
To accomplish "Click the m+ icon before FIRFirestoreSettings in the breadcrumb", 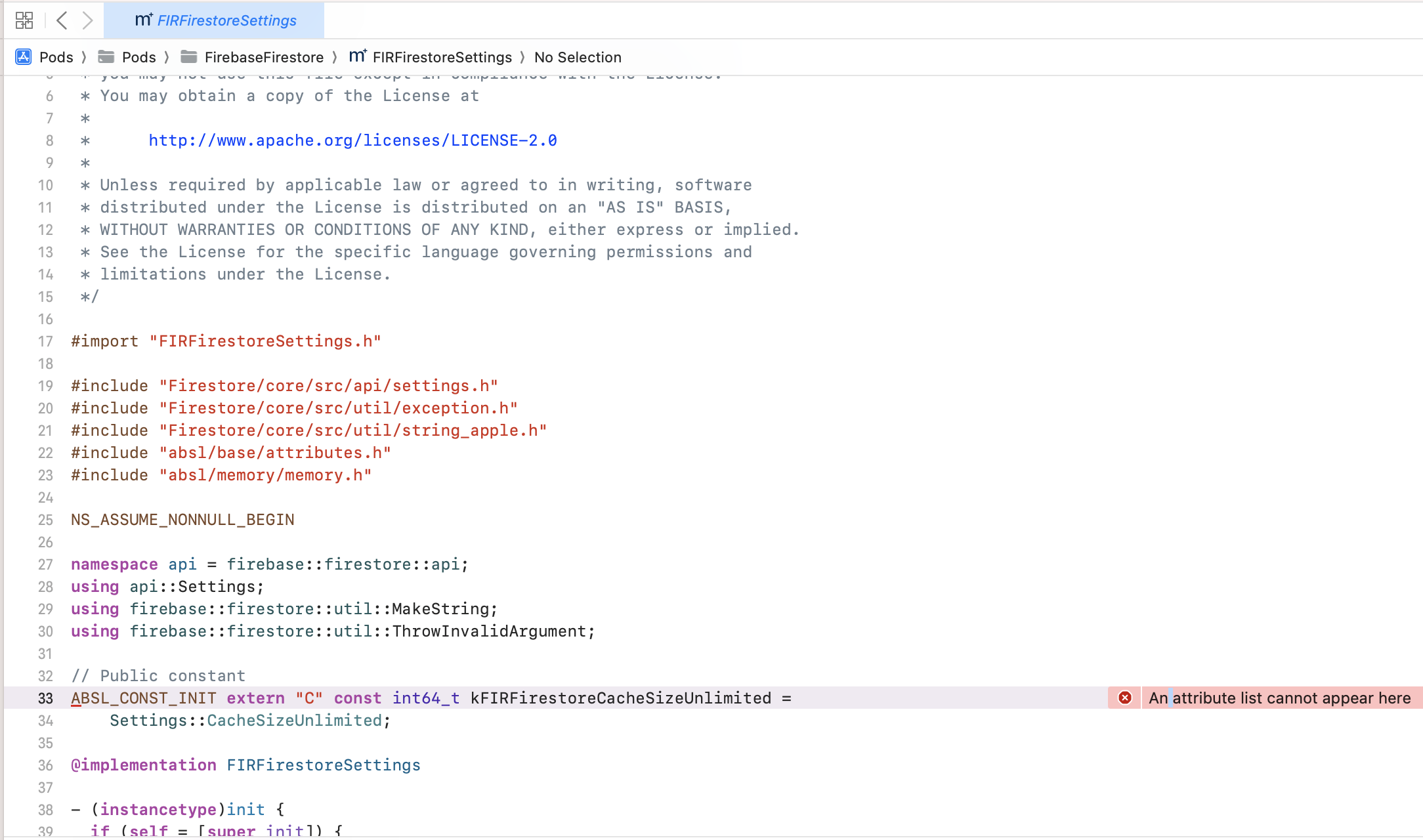I will pos(356,56).
